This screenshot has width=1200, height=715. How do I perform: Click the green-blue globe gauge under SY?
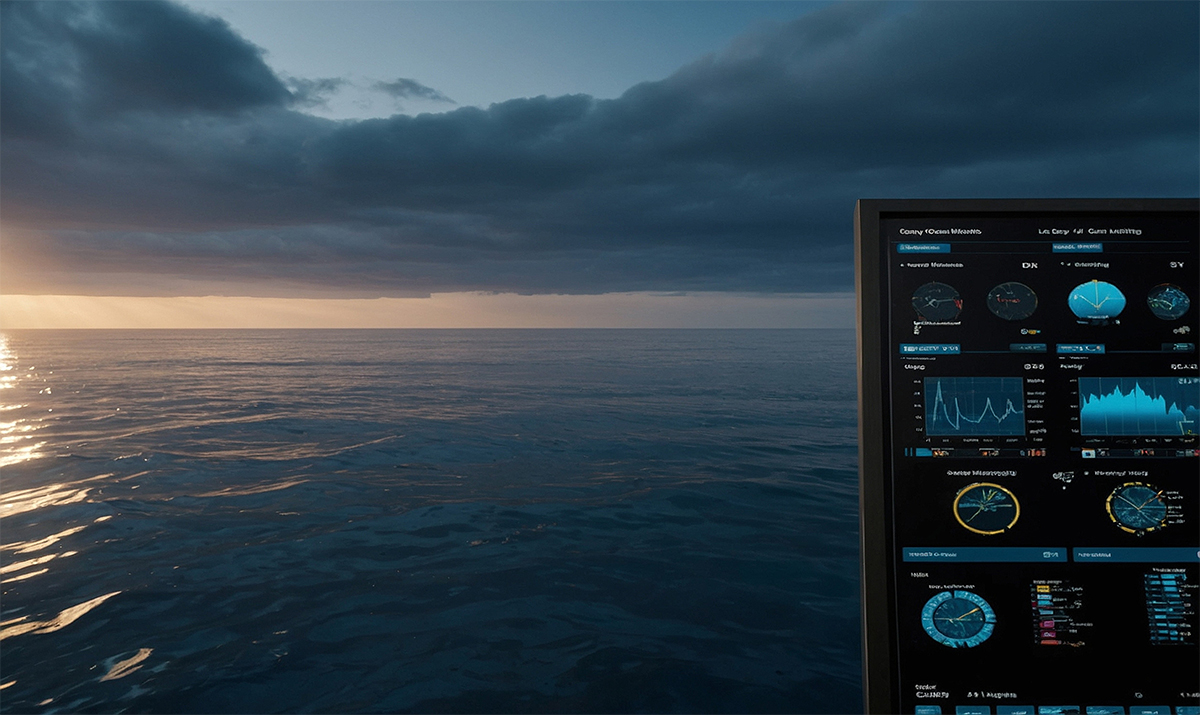[x=1168, y=301]
